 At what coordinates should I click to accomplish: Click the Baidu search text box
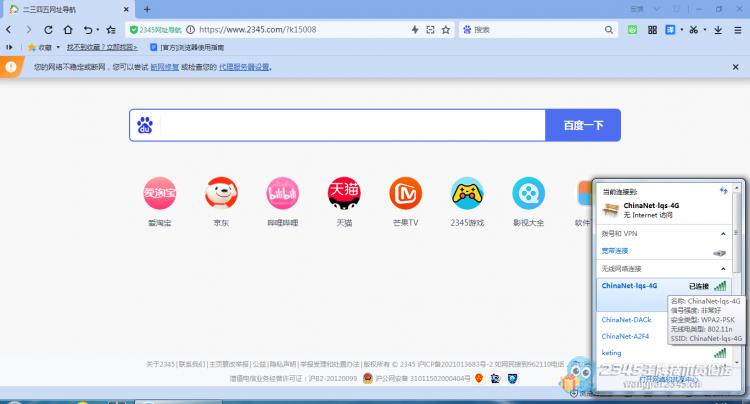[x=352, y=125]
